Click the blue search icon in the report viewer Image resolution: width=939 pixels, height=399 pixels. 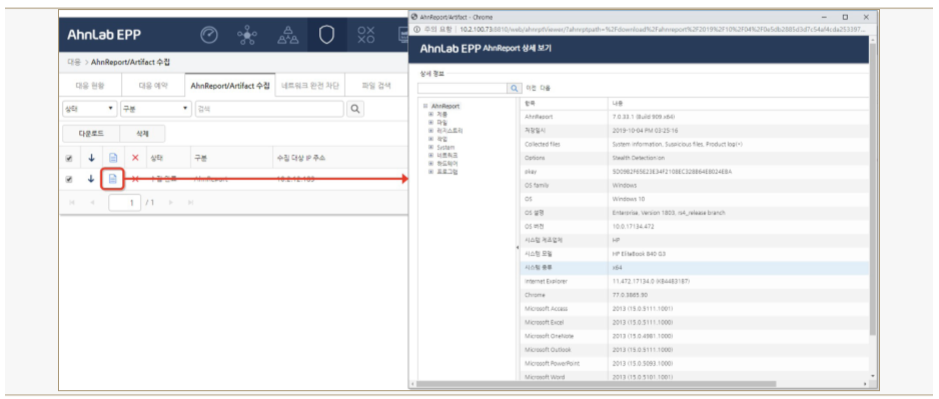pyautogui.click(x=514, y=88)
